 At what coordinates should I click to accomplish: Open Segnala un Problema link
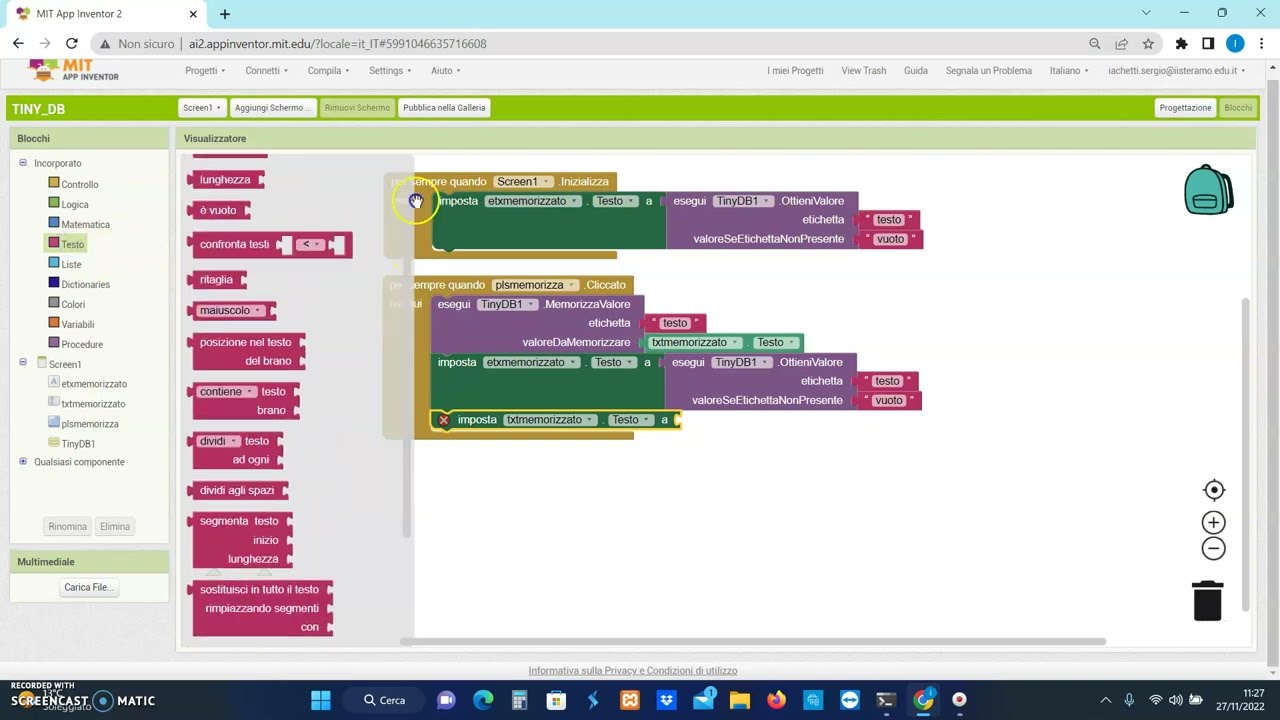(989, 71)
